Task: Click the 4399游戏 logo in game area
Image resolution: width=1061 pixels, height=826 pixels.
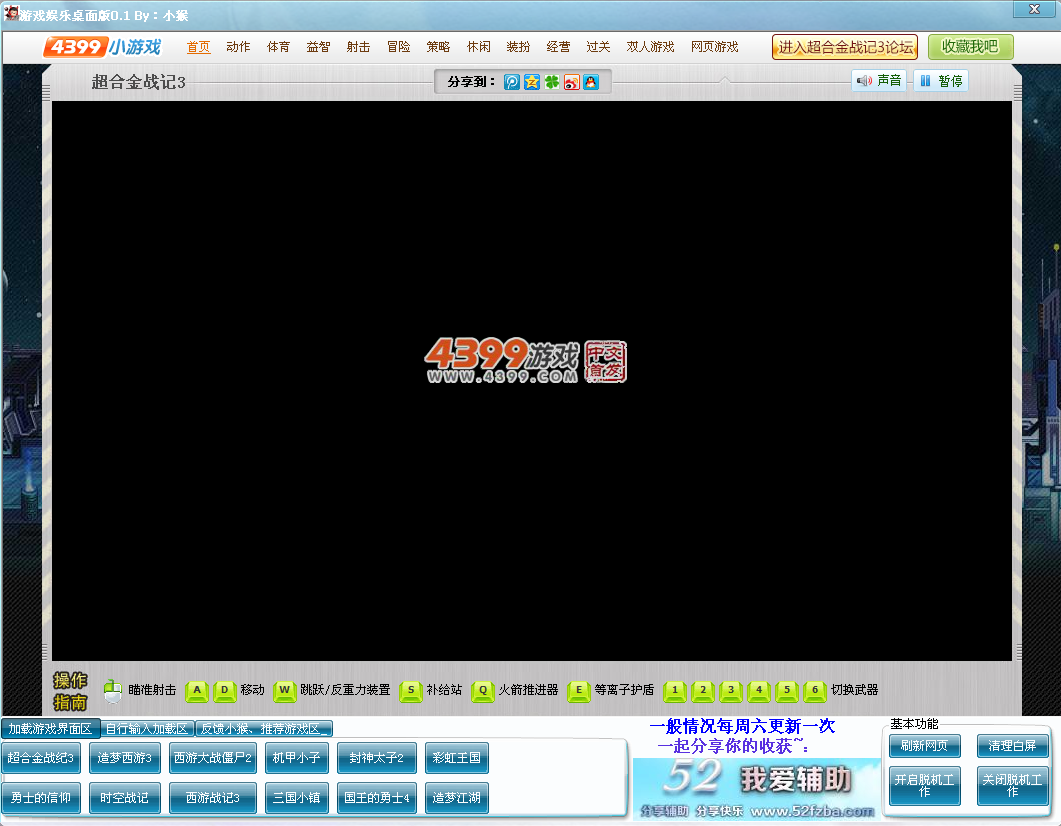Action: tap(526, 361)
